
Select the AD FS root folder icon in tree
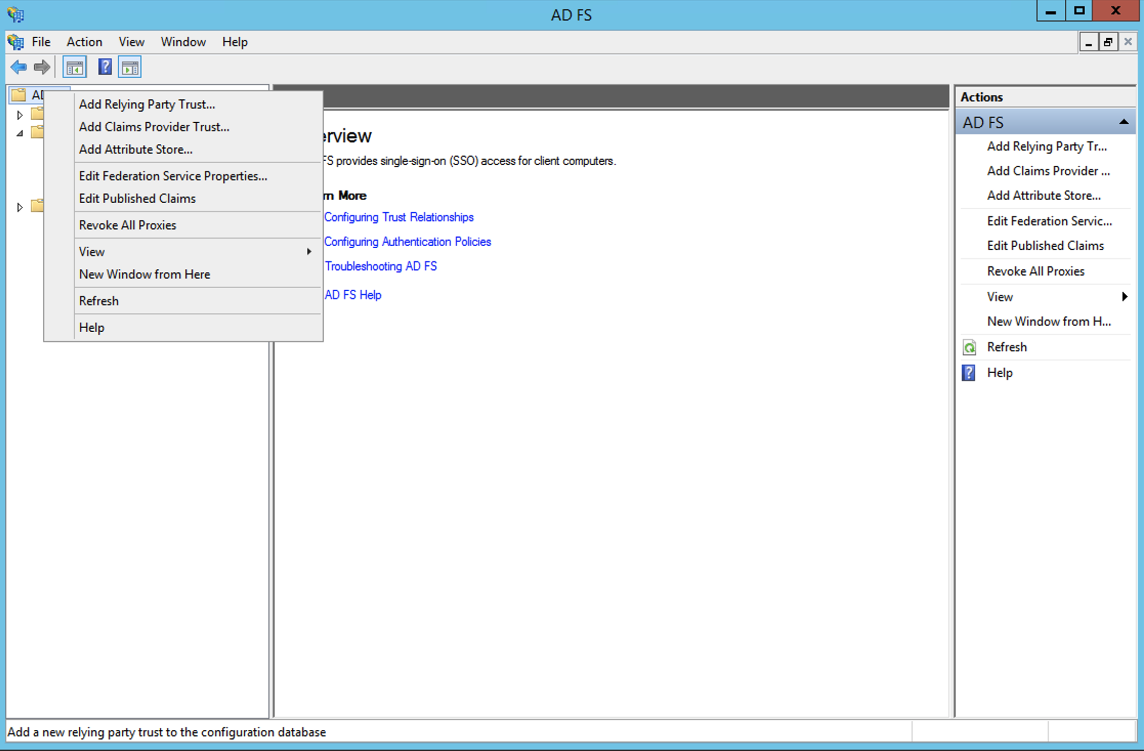click(x=18, y=95)
